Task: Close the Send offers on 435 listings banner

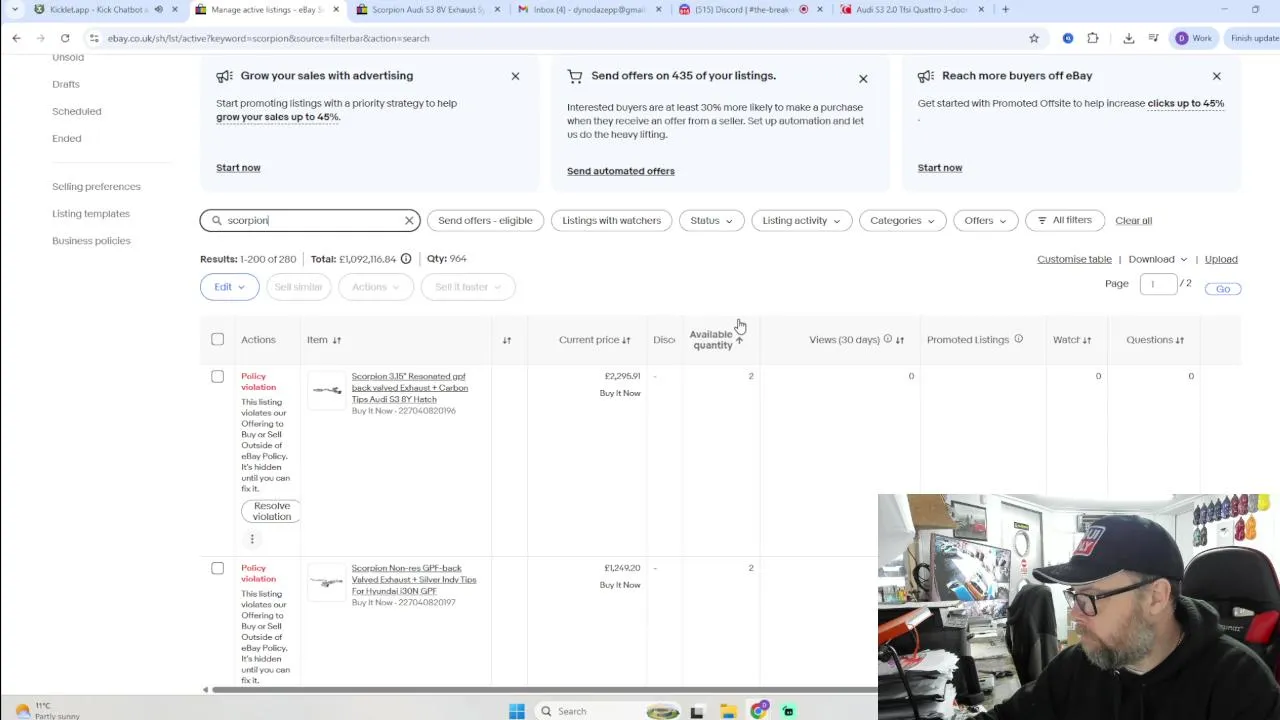Action: click(x=863, y=78)
